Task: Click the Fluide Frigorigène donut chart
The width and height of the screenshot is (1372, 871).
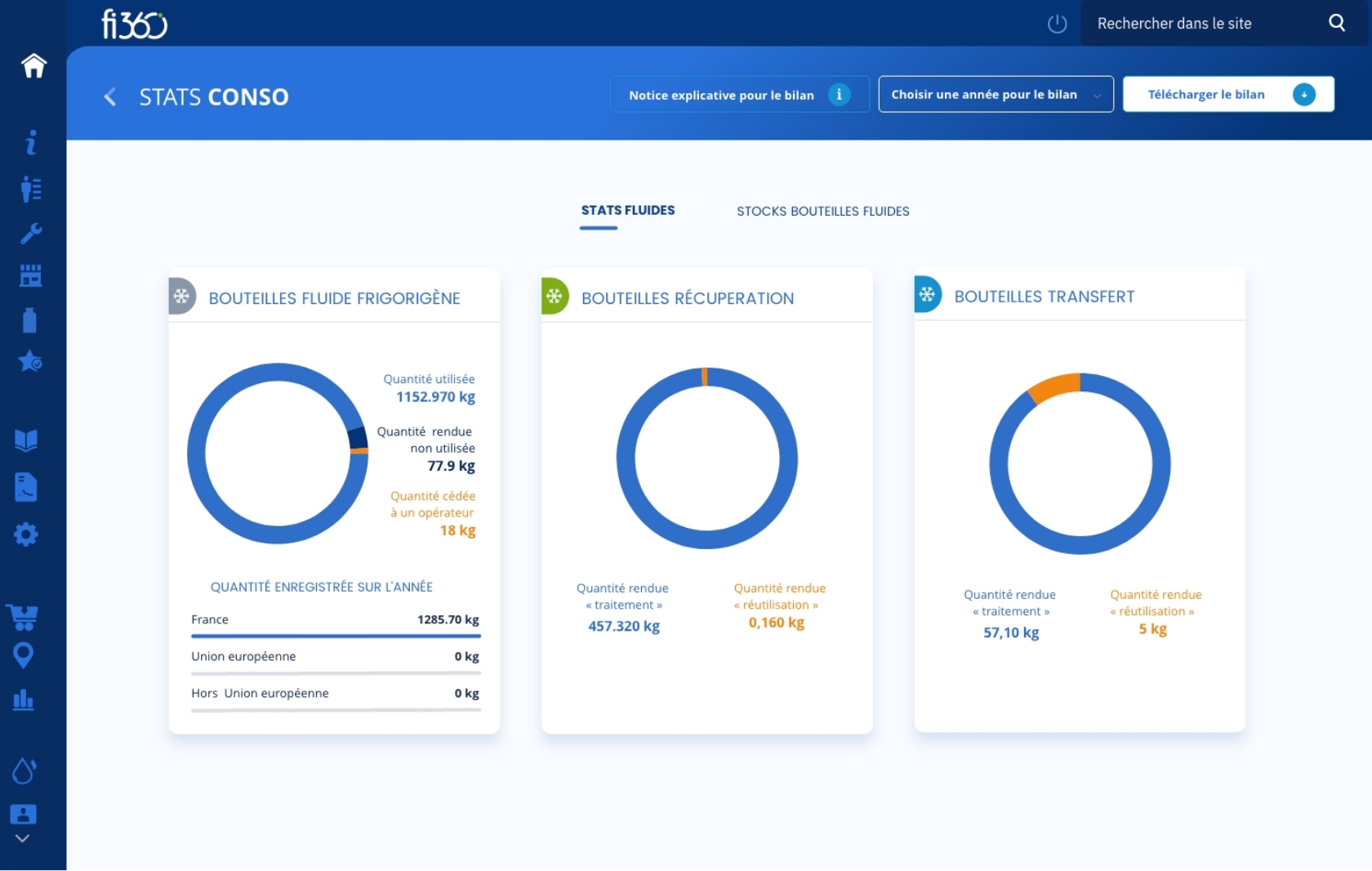Action: click(278, 453)
